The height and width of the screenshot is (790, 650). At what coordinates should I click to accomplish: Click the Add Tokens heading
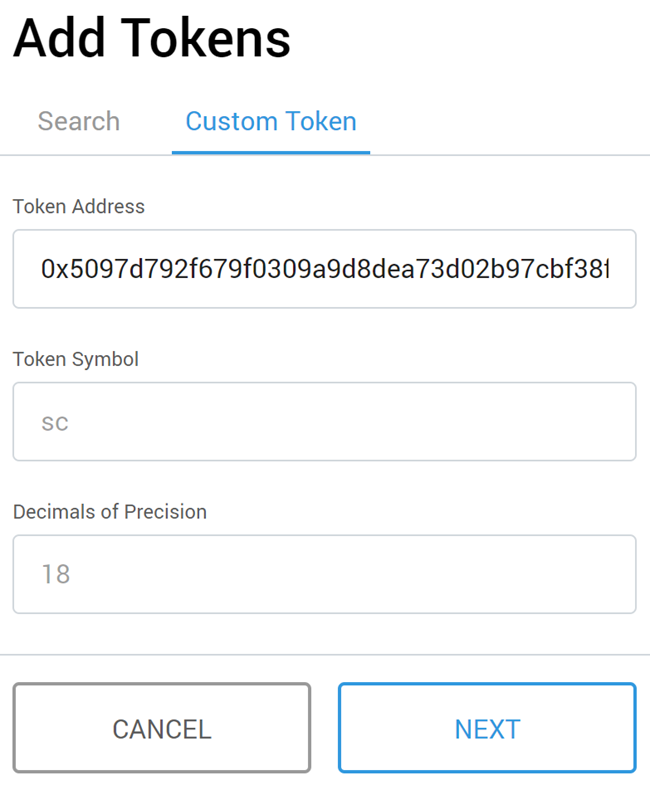click(152, 38)
